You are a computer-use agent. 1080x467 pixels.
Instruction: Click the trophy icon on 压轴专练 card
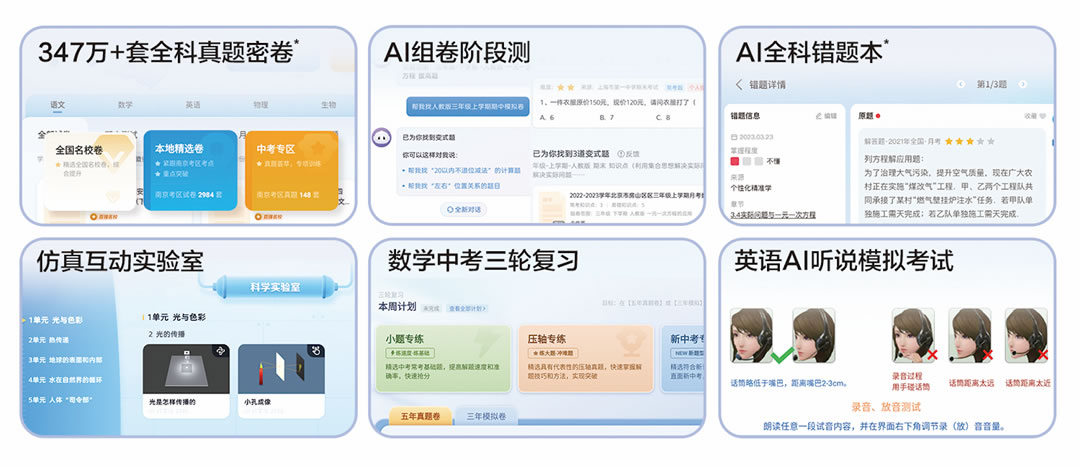pos(633,342)
